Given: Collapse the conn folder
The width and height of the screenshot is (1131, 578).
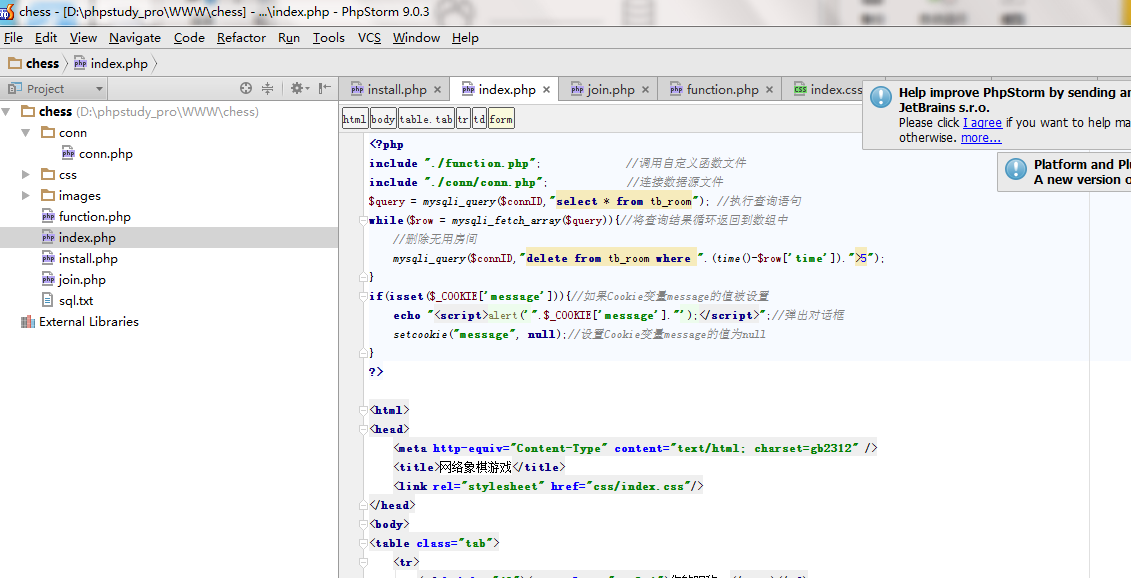Looking at the screenshot, I should click(26, 133).
